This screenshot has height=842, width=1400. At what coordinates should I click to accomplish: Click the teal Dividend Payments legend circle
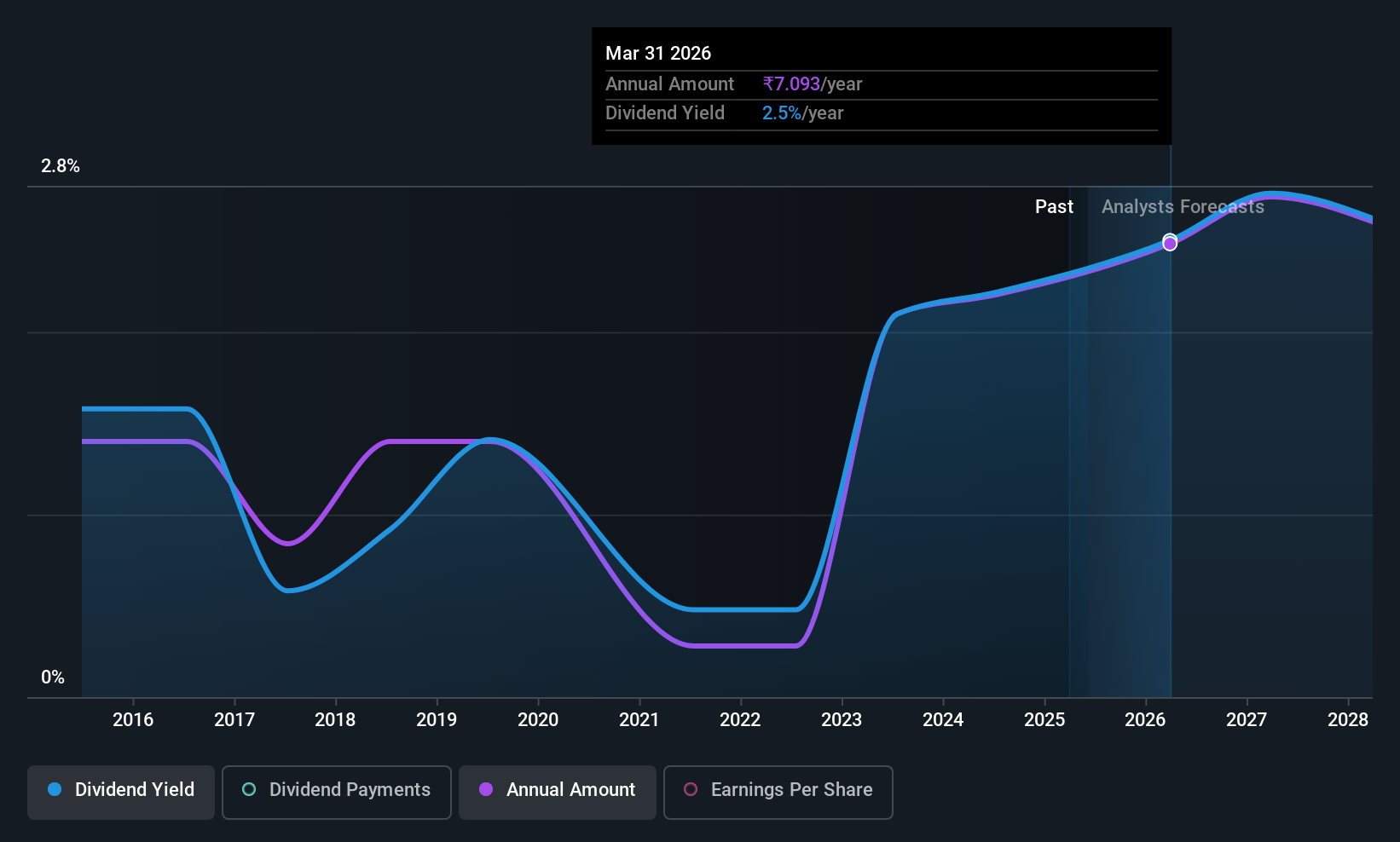point(249,789)
